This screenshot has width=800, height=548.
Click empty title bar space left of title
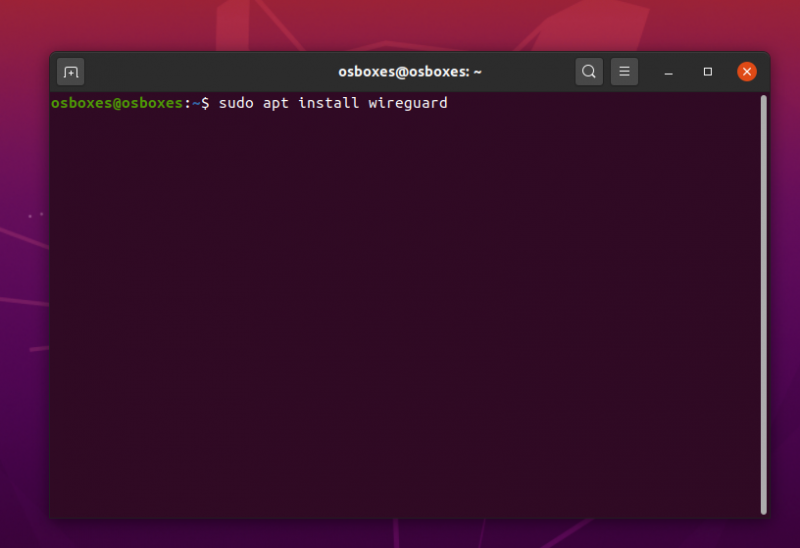point(200,72)
